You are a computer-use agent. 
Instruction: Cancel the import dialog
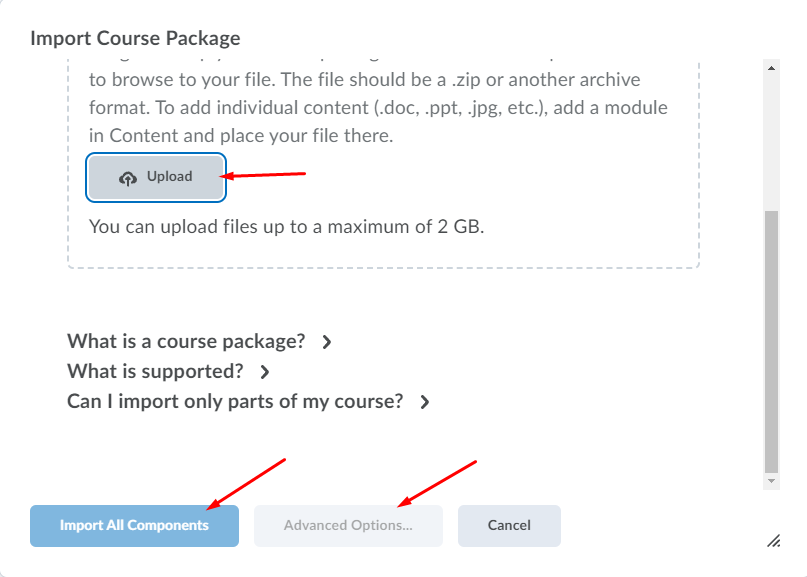(509, 526)
